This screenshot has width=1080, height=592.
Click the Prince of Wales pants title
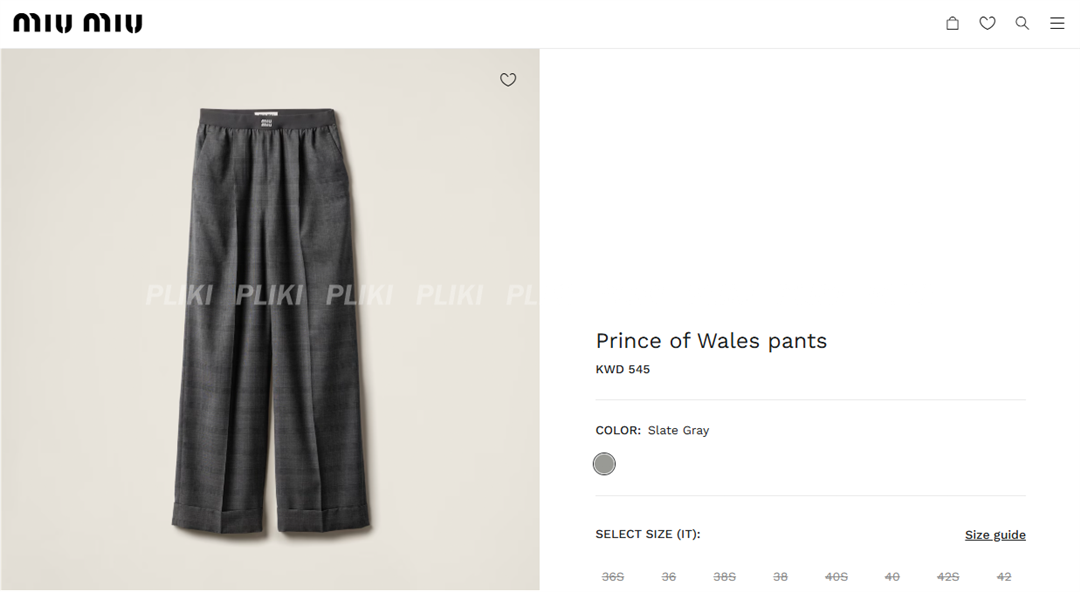pyautogui.click(x=711, y=341)
